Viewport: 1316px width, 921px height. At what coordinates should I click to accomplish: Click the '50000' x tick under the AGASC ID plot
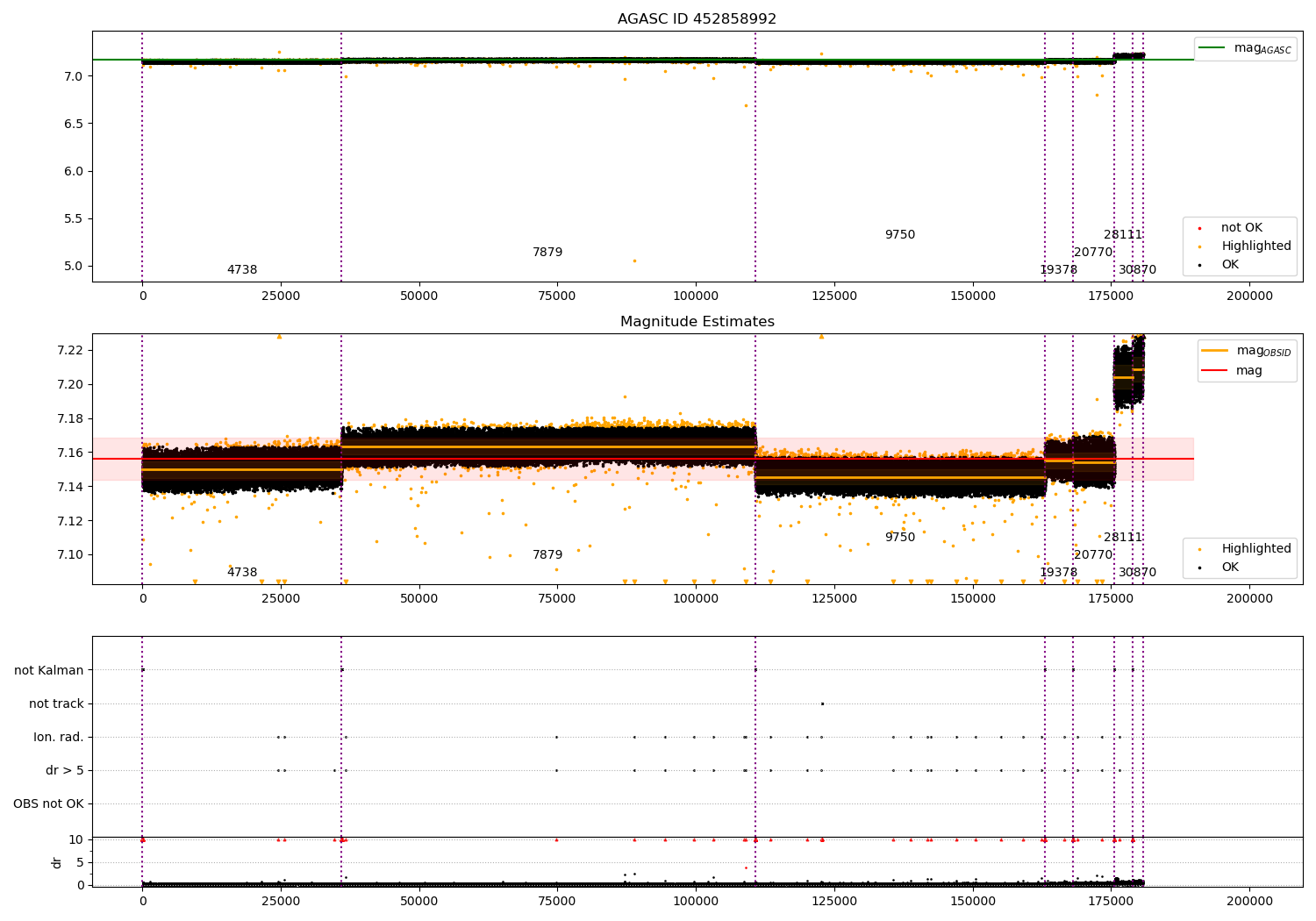(419, 296)
